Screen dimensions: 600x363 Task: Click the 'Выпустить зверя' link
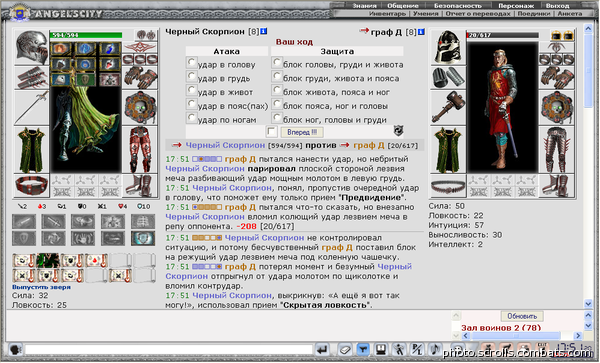(x=41, y=287)
